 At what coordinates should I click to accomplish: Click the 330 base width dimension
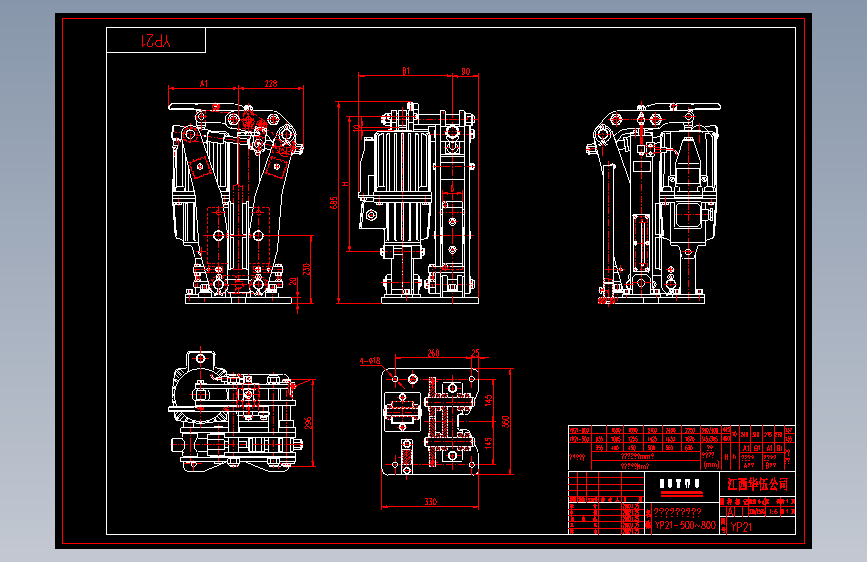point(431,502)
